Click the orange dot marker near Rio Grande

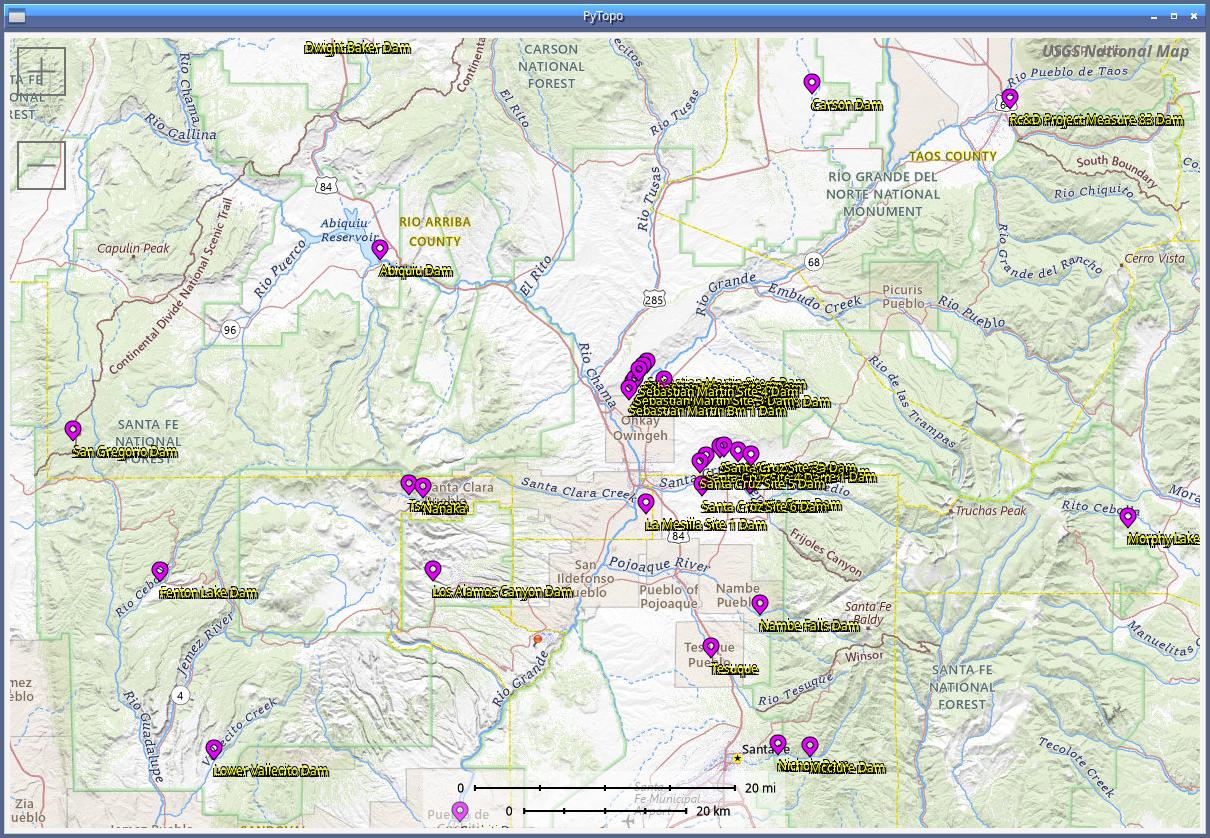[x=538, y=639]
